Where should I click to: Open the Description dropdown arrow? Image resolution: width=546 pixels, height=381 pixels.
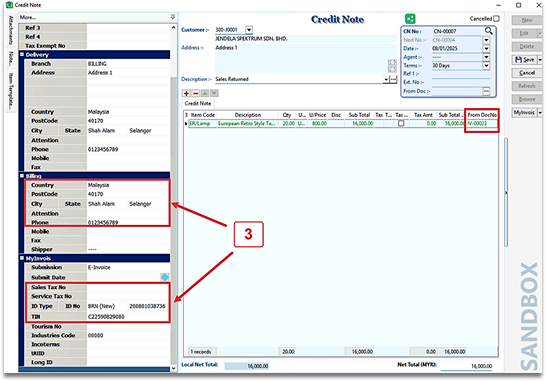coord(386,79)
